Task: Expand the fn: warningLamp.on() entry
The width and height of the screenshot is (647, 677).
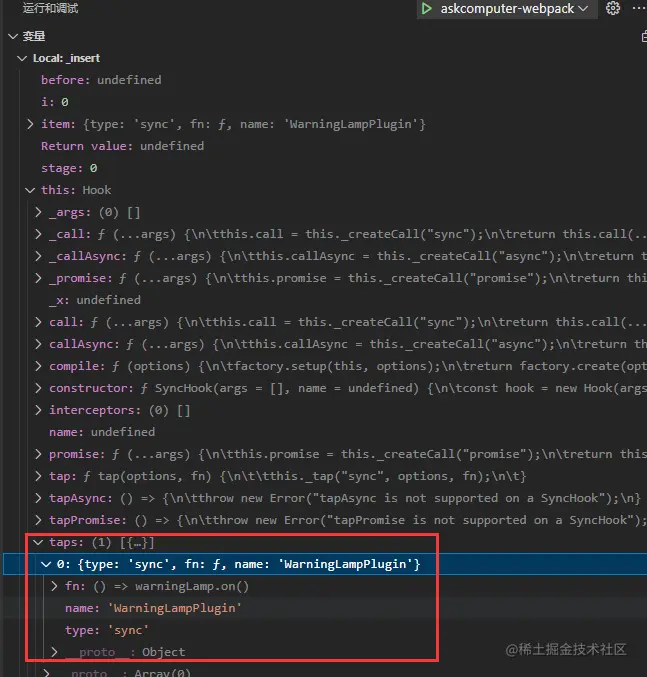Action: point(54,586)
